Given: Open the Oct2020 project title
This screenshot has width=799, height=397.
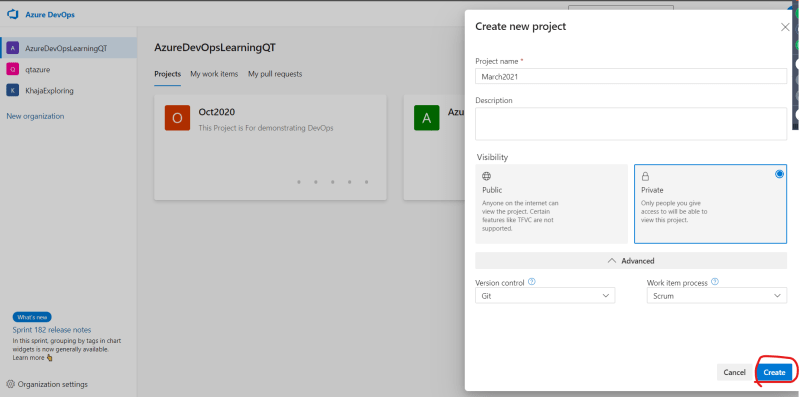Looking at the screenshot, I should point(217,112).
